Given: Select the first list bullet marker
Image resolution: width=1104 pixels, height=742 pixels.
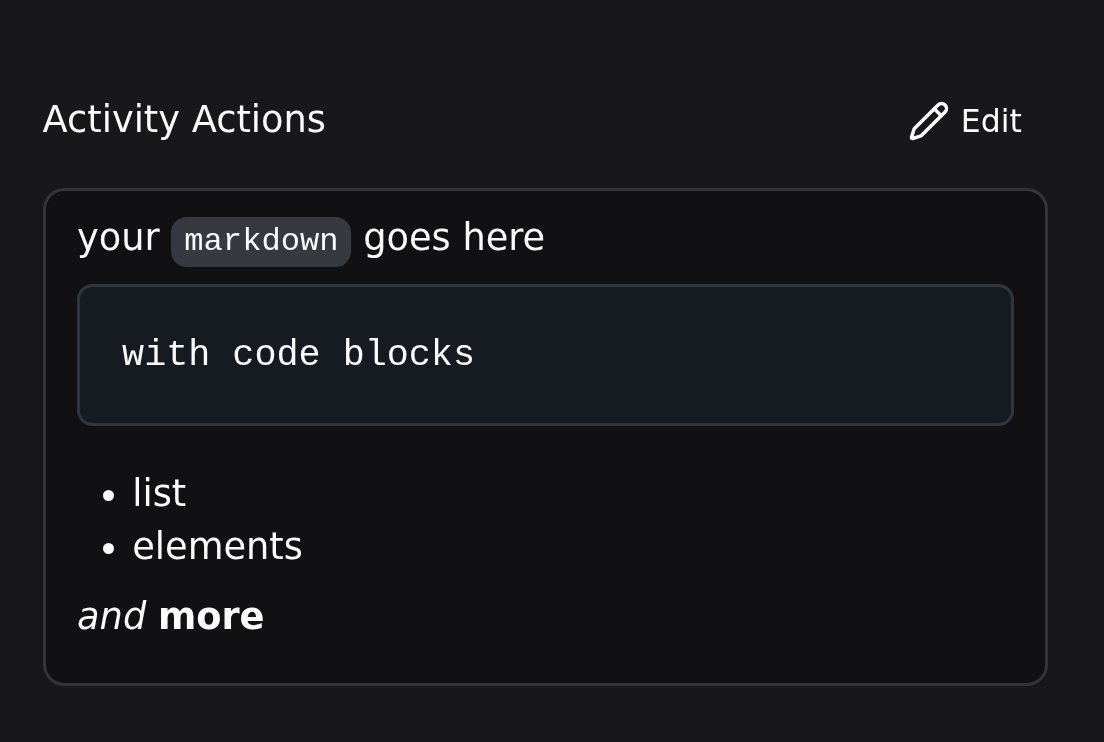Looking at the screenshot, I should coord(108,493).
